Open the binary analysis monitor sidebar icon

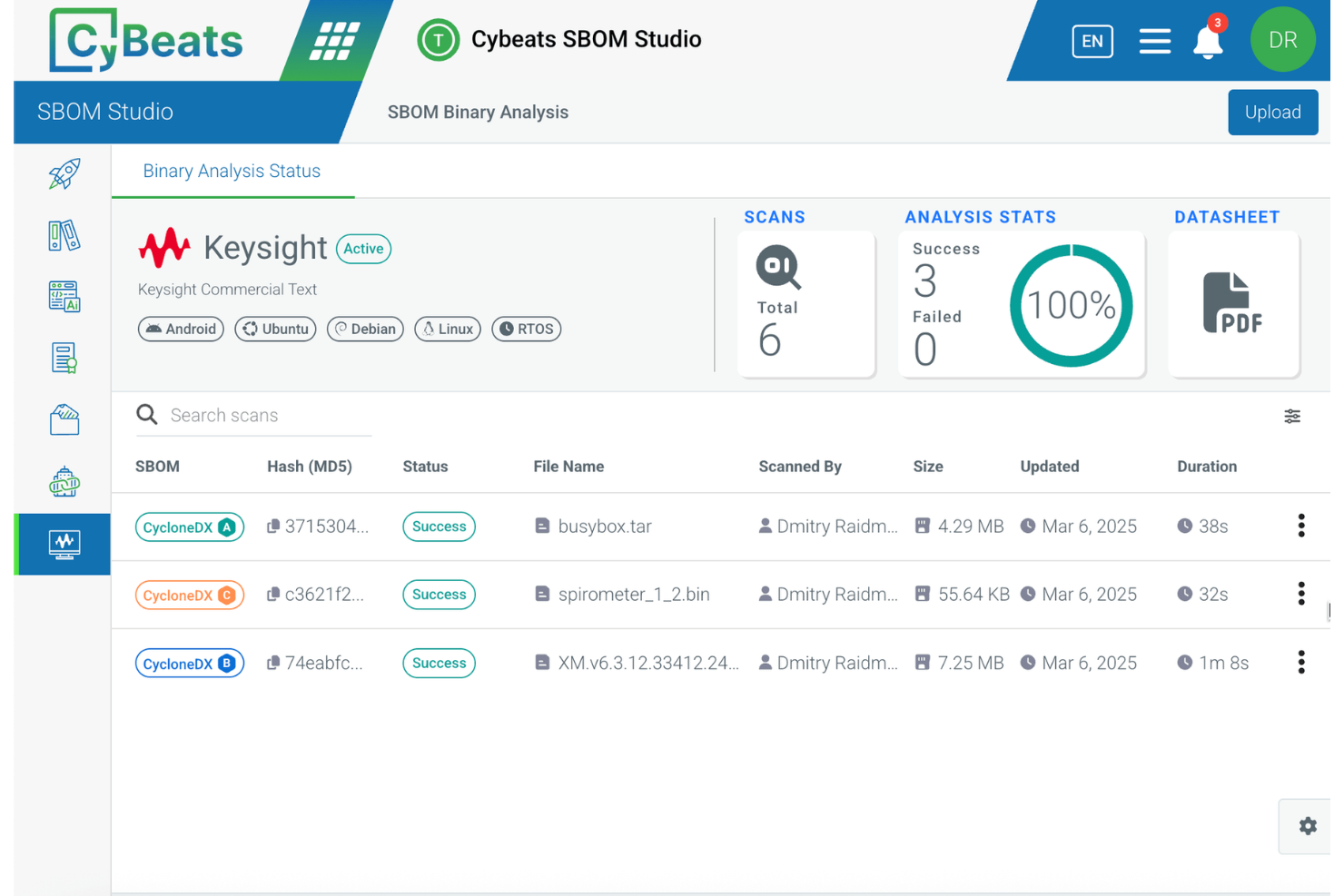[64, 544]
